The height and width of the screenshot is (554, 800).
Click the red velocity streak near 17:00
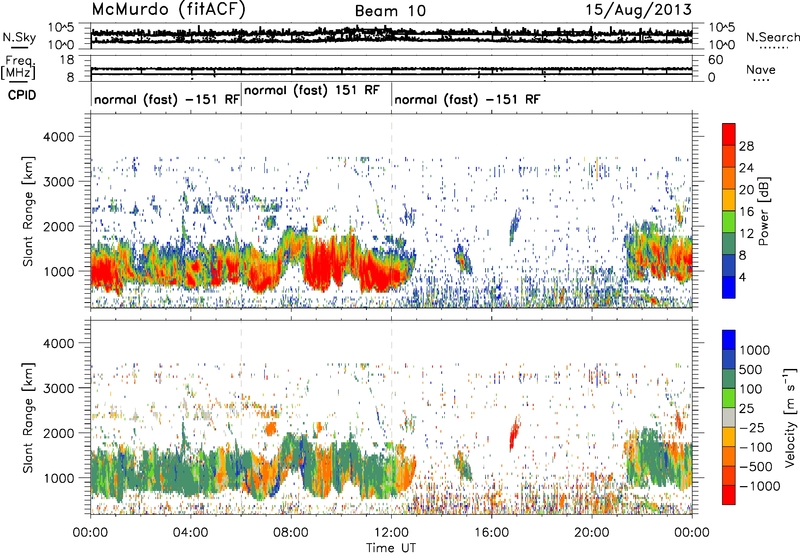(514, 433)
